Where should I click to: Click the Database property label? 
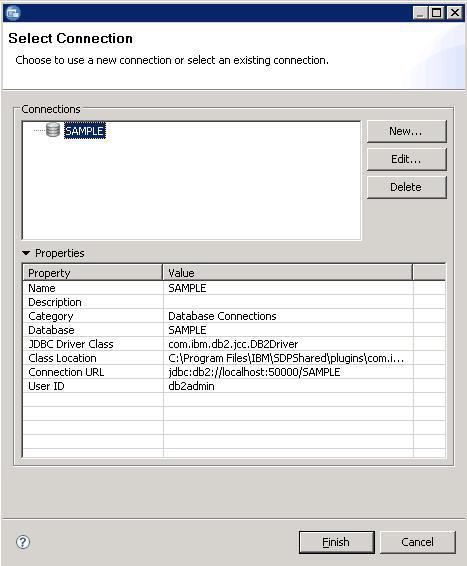pos(51,330)
